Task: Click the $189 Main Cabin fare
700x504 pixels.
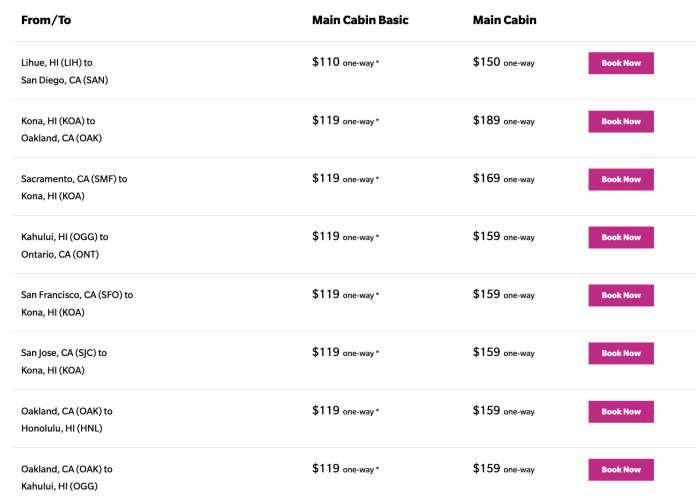Action: pyautogui.click(x=487, y=120)
